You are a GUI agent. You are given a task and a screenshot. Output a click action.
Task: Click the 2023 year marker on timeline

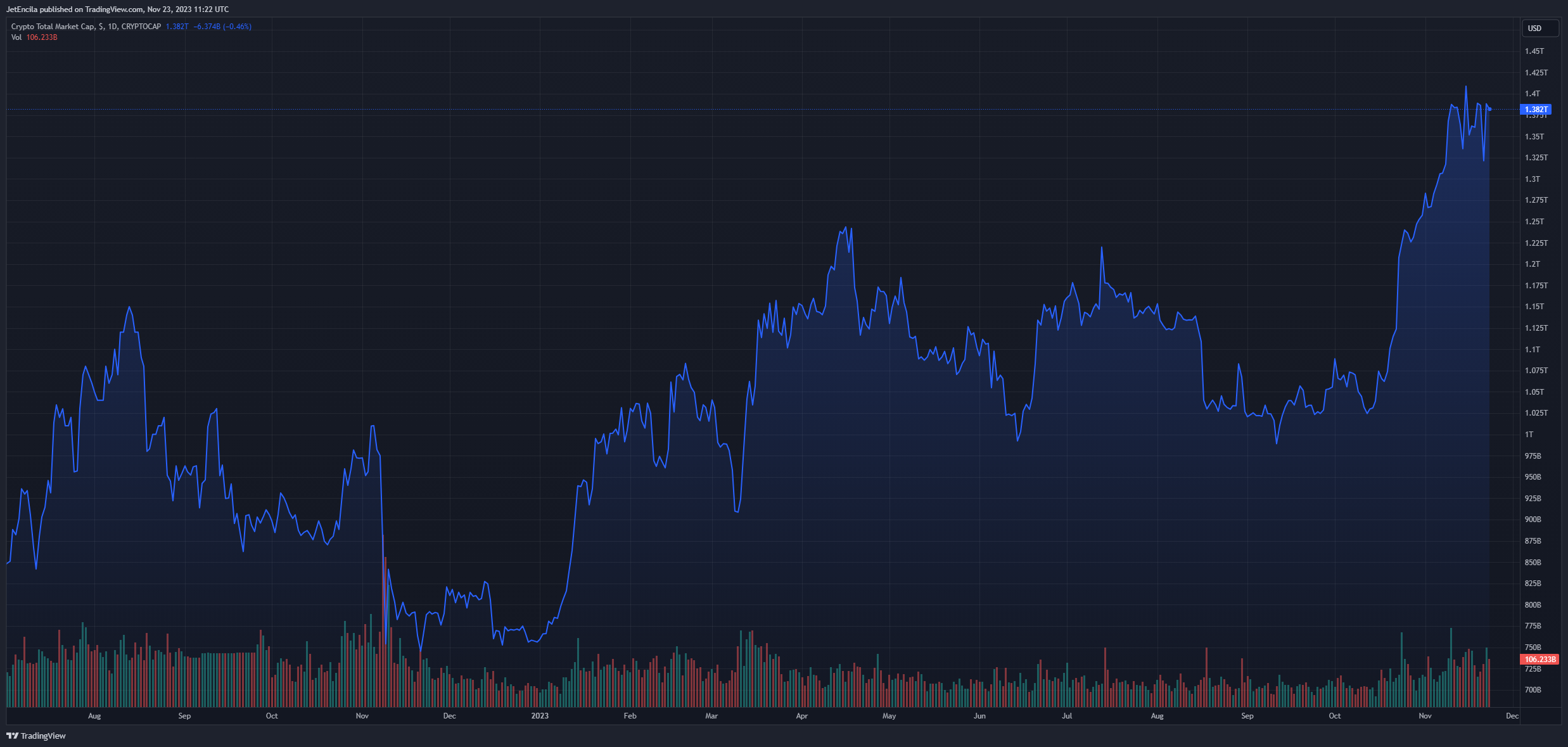tap(540, 716)
